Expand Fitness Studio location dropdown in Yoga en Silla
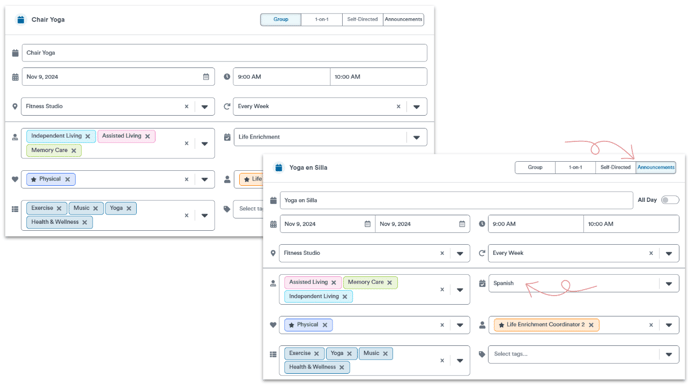The image size is (688, 385). click(x=460, y=253)
